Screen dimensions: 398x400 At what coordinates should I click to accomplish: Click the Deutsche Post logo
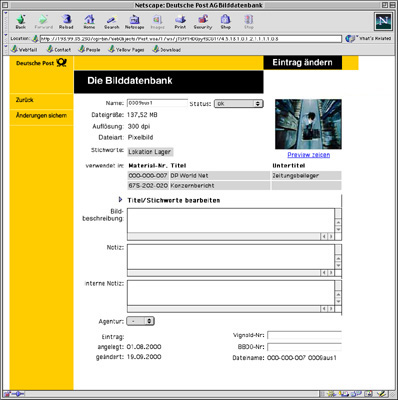pyautogui.click(x=42, y=63)
